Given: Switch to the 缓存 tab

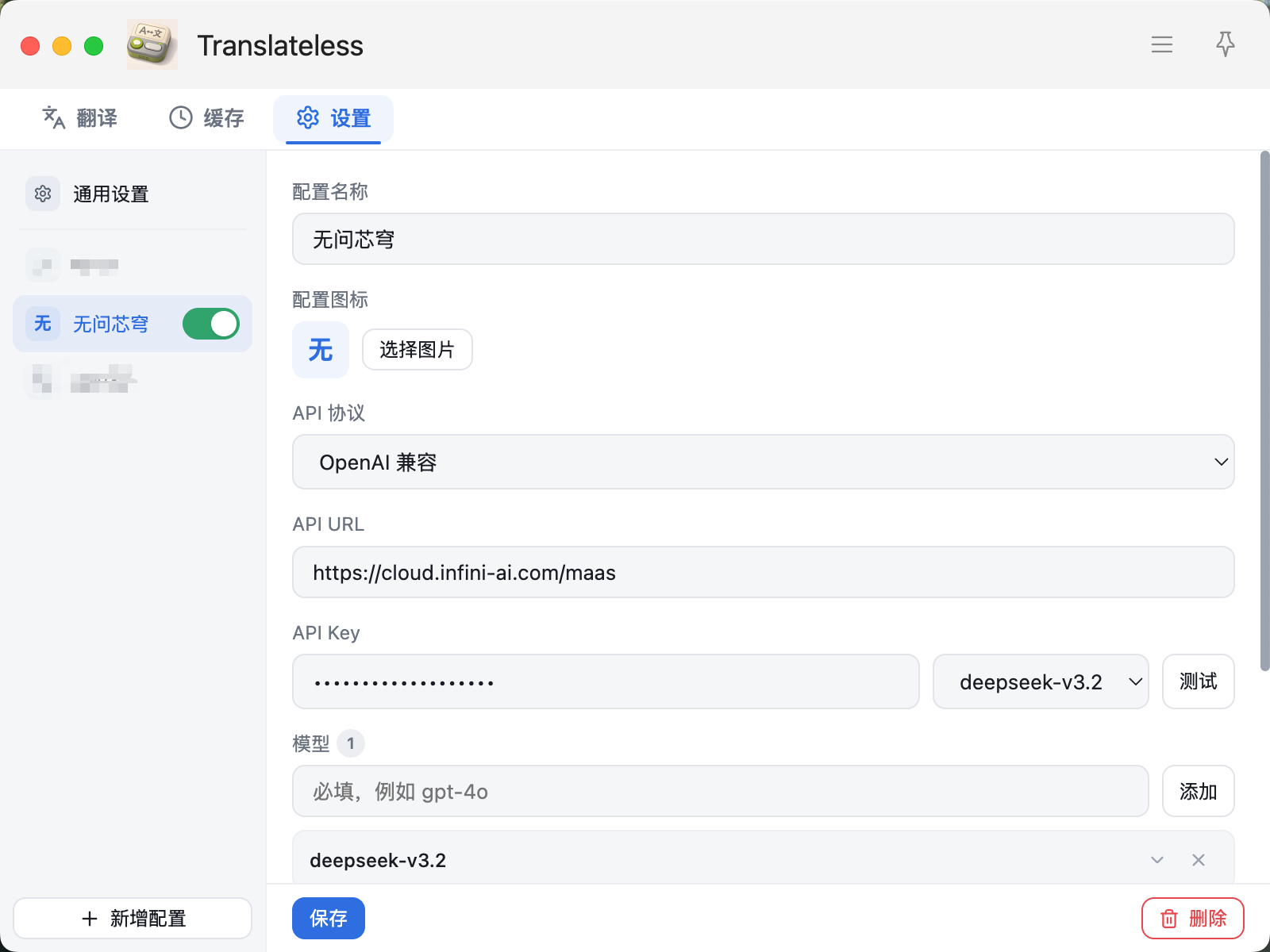Looking at the screenshot, I should click(x=206, y=118).
